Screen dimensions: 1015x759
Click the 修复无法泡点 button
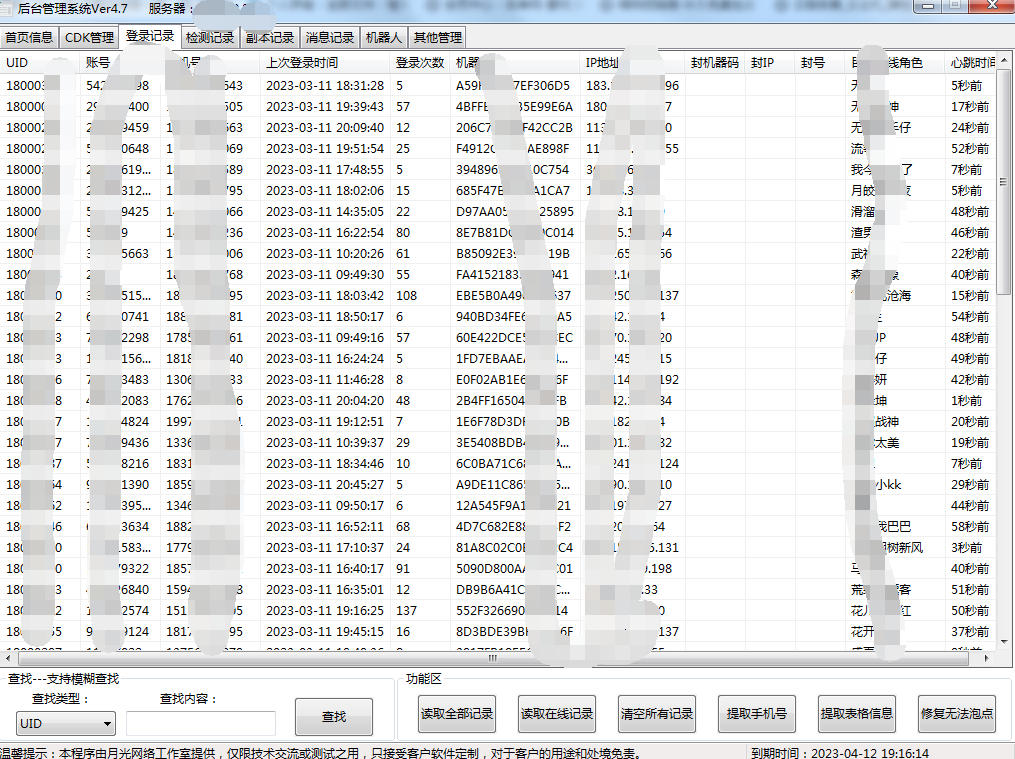coord(957,714)
